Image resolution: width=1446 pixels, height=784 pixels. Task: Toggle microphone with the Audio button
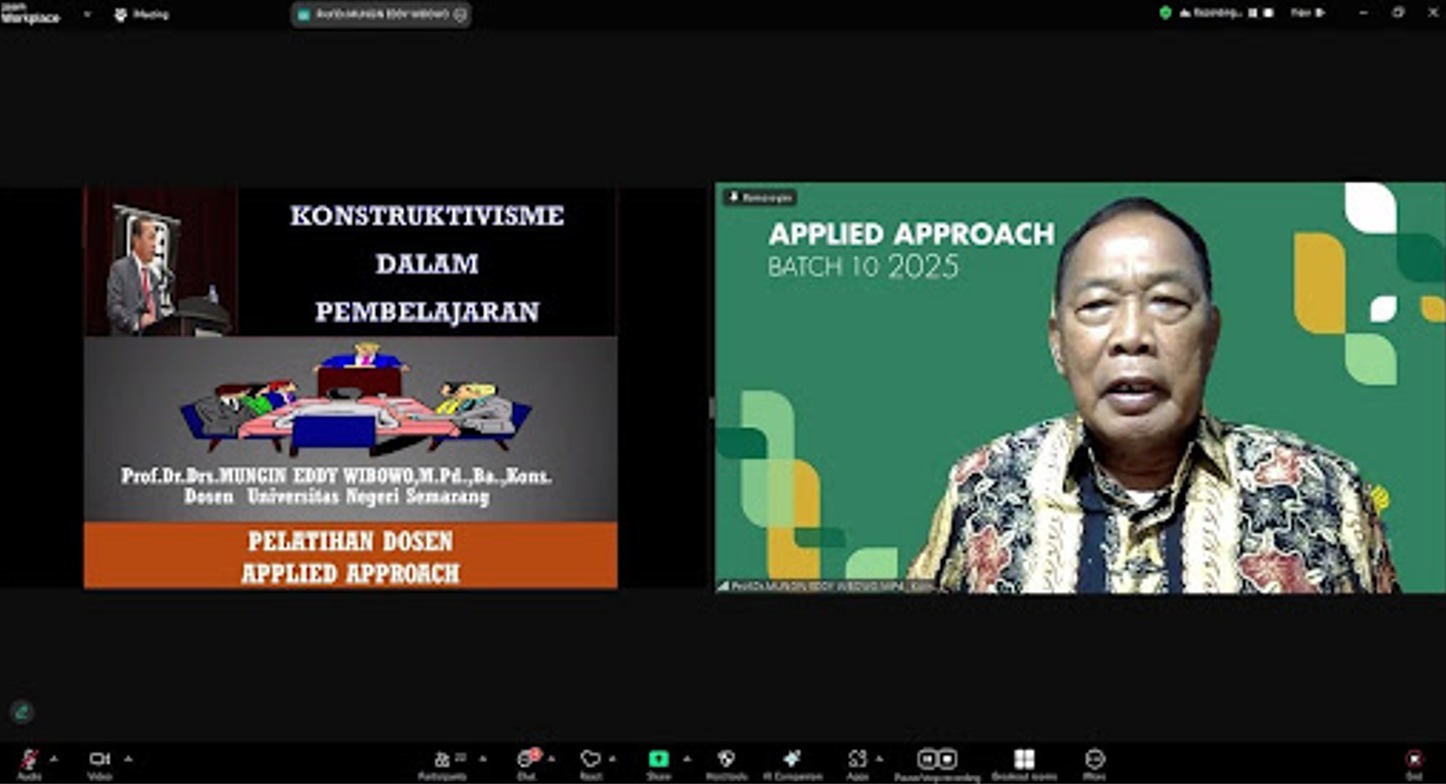[29, 762]
